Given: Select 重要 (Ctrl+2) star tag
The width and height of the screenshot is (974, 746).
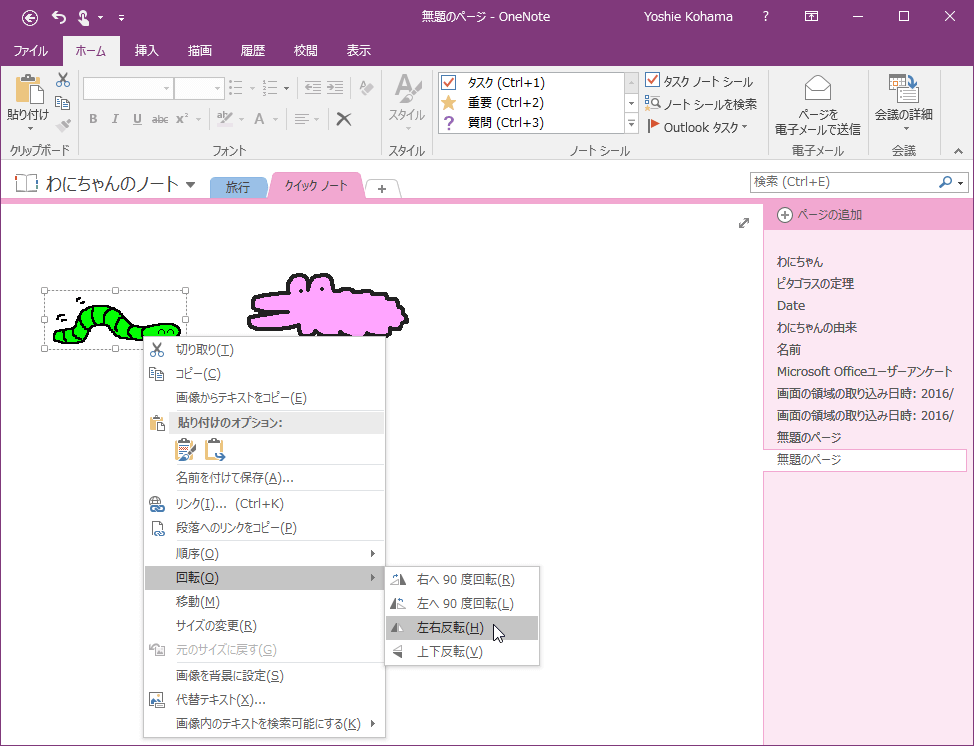Looking at the screenshot, I should pos(530,102).
